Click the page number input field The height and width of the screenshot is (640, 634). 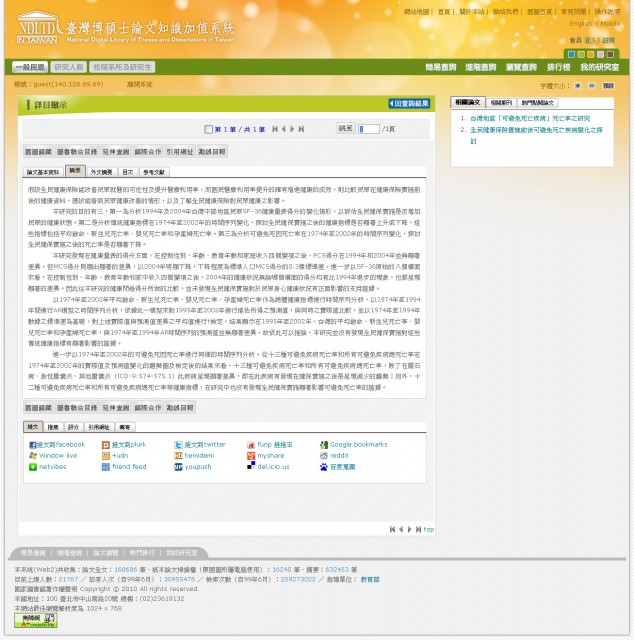point(369,129)
